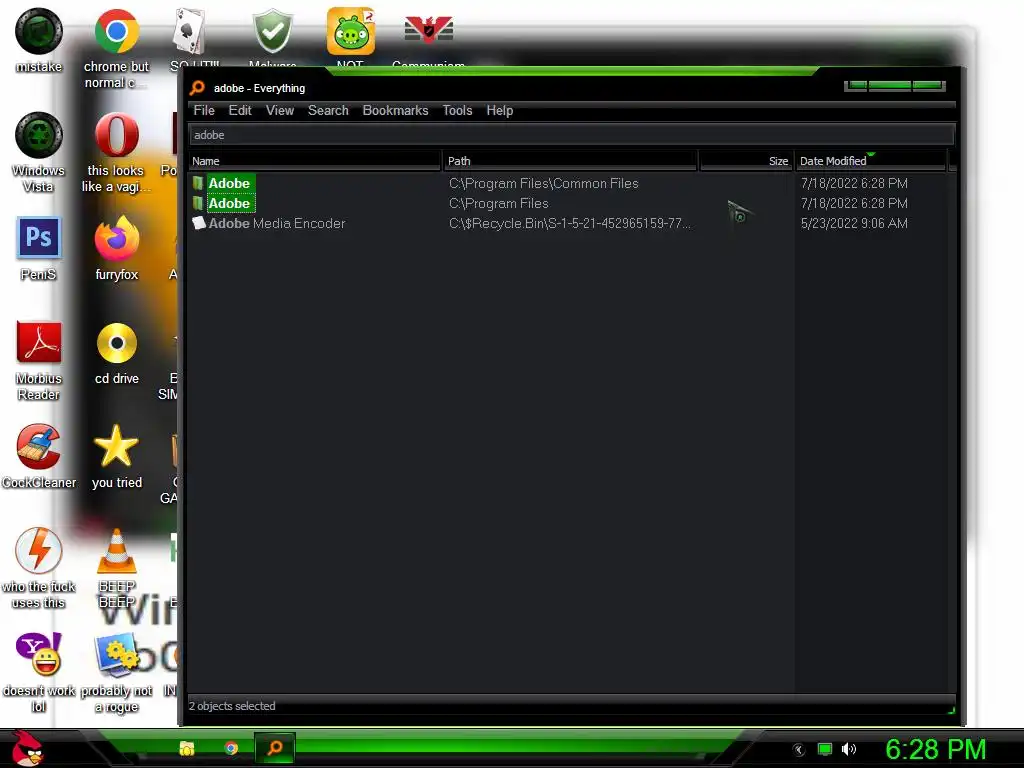Select Adobe folder in Common Files
Viewport: 1024px width, 768px height.
point(229,184)
